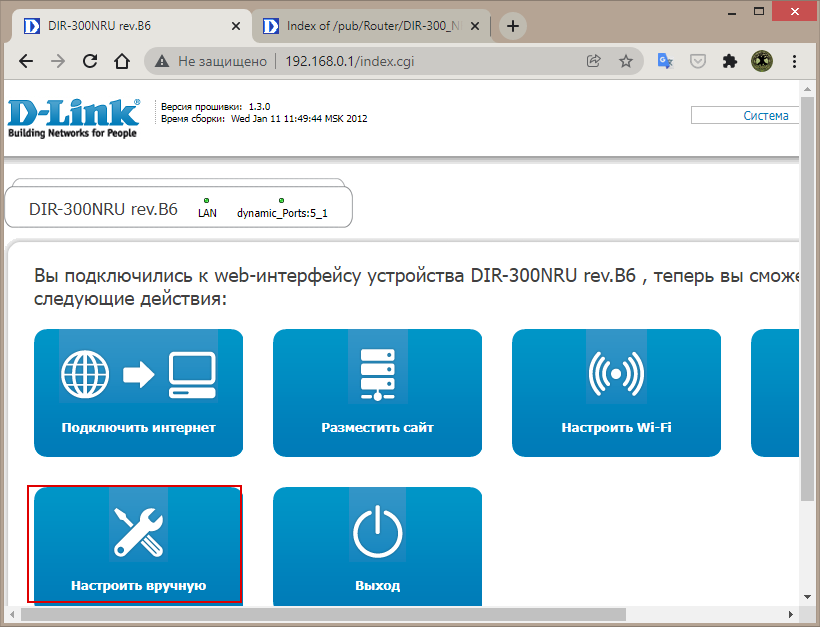Image resolution: width=820 pixels, height=627 pixels.
Task: Maximize the browser window
Action: pyautogui.click(x=759, y=11)
